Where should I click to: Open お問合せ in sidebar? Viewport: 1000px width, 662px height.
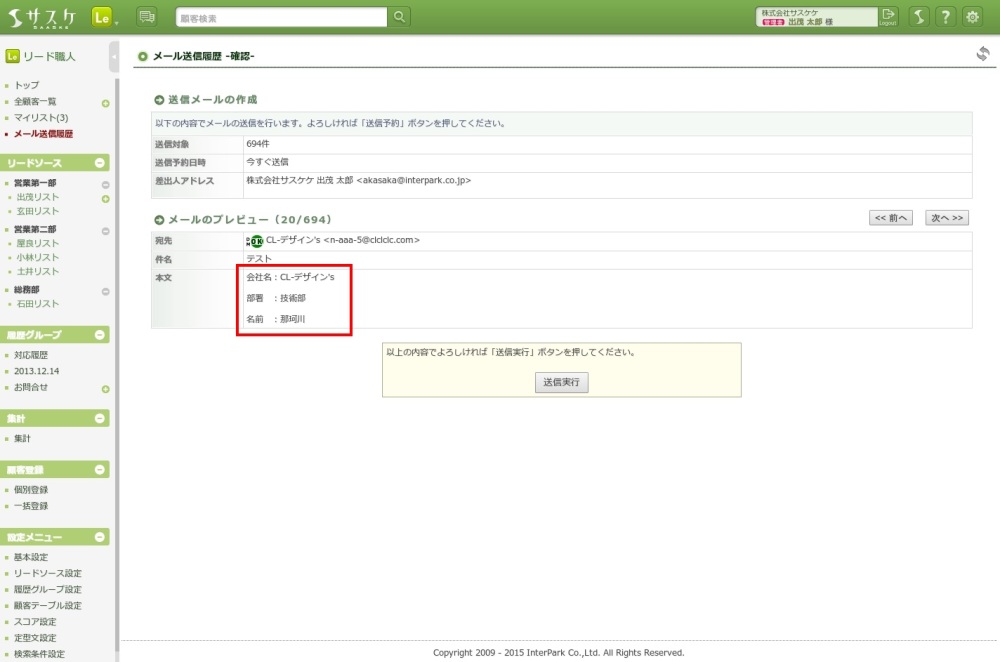[31, 387]
